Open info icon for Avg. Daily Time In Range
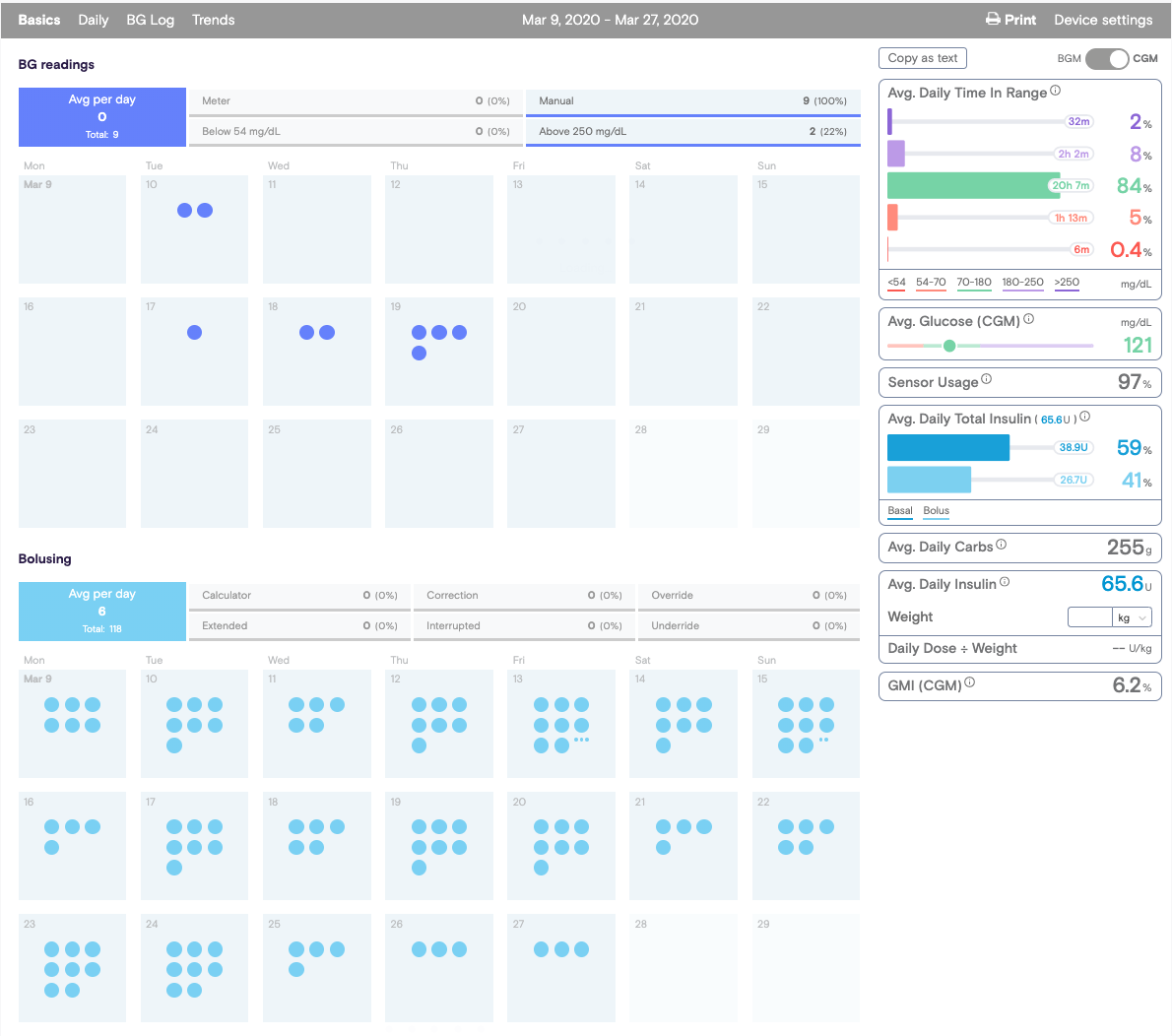The image size is (1172, 1036). click(1055, 91)
